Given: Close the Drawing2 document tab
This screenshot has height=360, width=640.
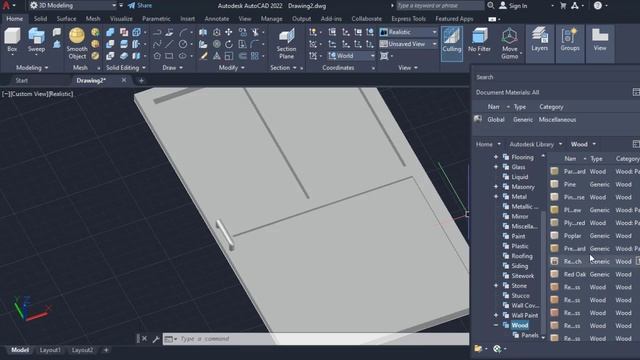Looking at the screenshot, I should [x=124, y=80].
